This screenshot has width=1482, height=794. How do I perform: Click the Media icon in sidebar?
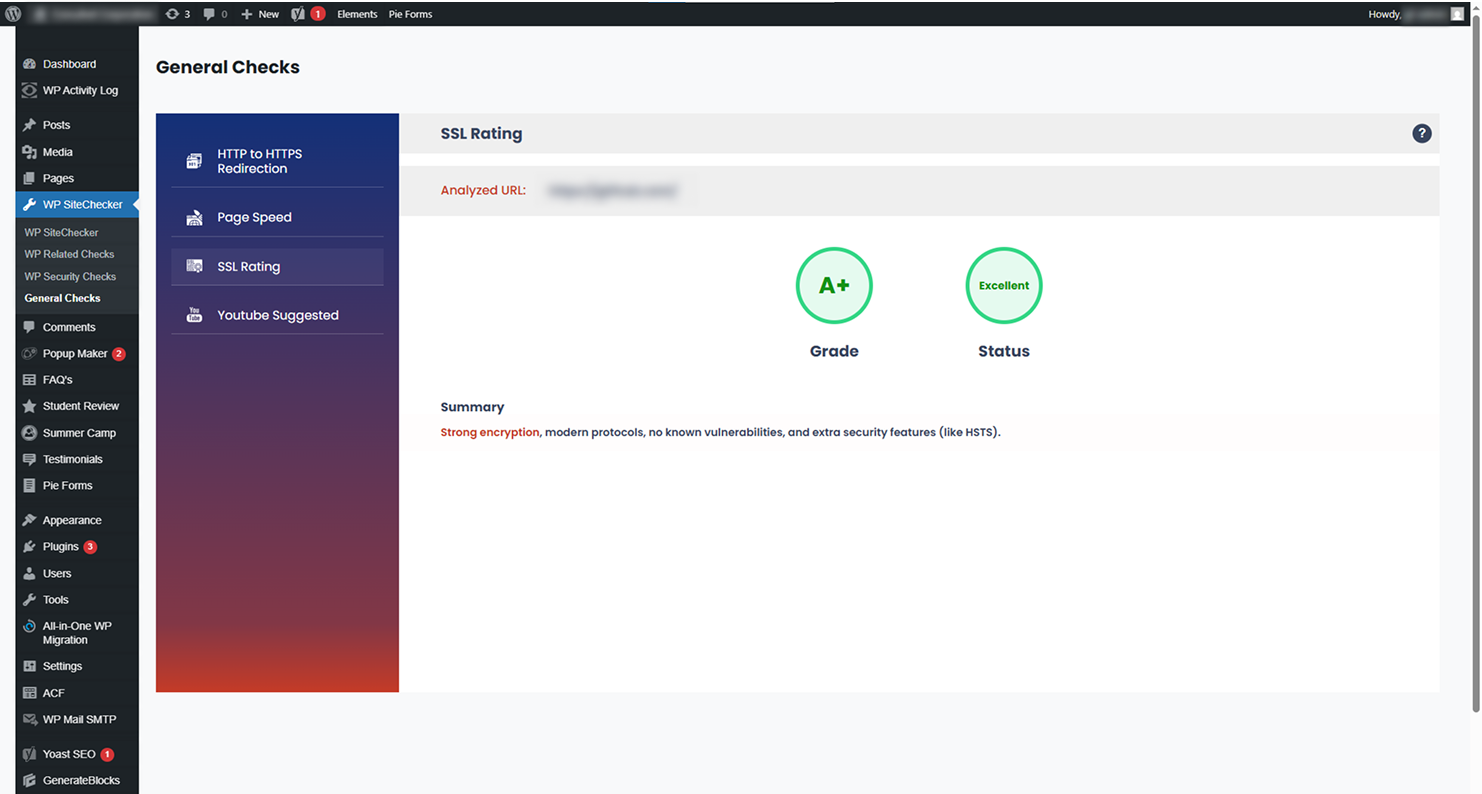[x=29, y=152]
